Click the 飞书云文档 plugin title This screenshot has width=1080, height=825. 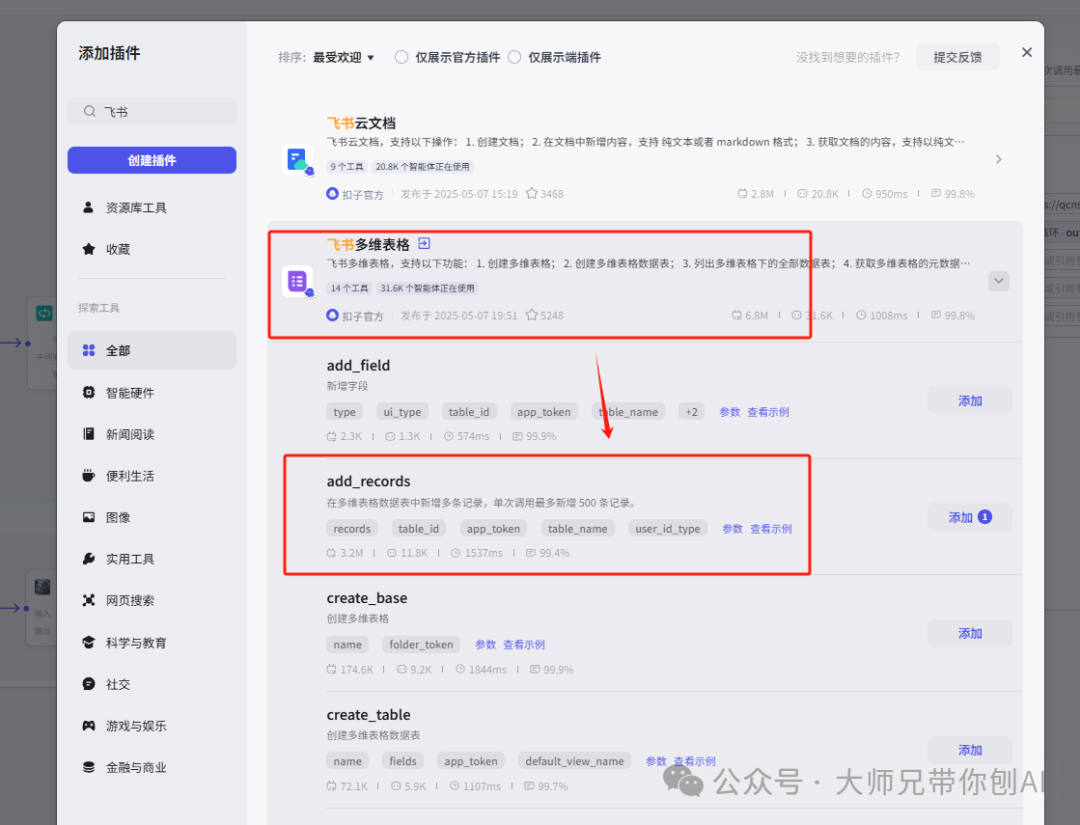(x=361, y=123)
